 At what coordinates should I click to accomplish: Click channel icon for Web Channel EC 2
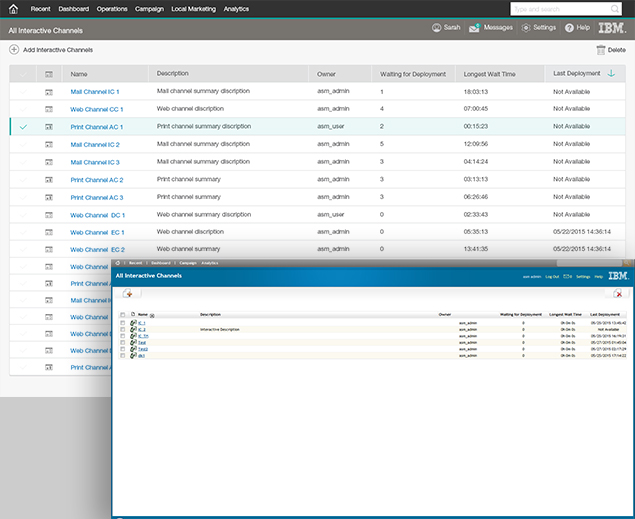pos(49,249)
